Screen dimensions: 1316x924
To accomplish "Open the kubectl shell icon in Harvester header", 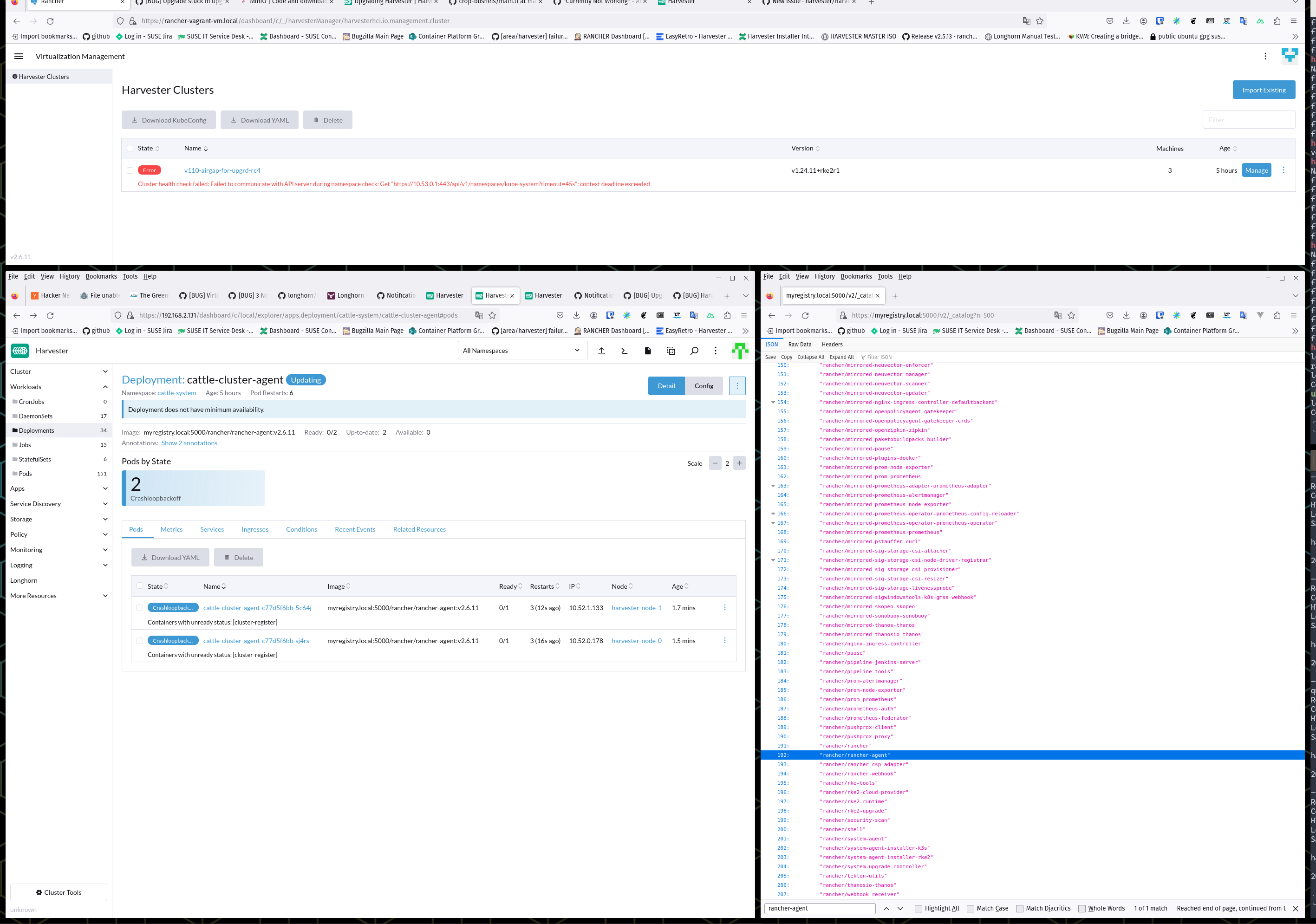I will 624,350.
